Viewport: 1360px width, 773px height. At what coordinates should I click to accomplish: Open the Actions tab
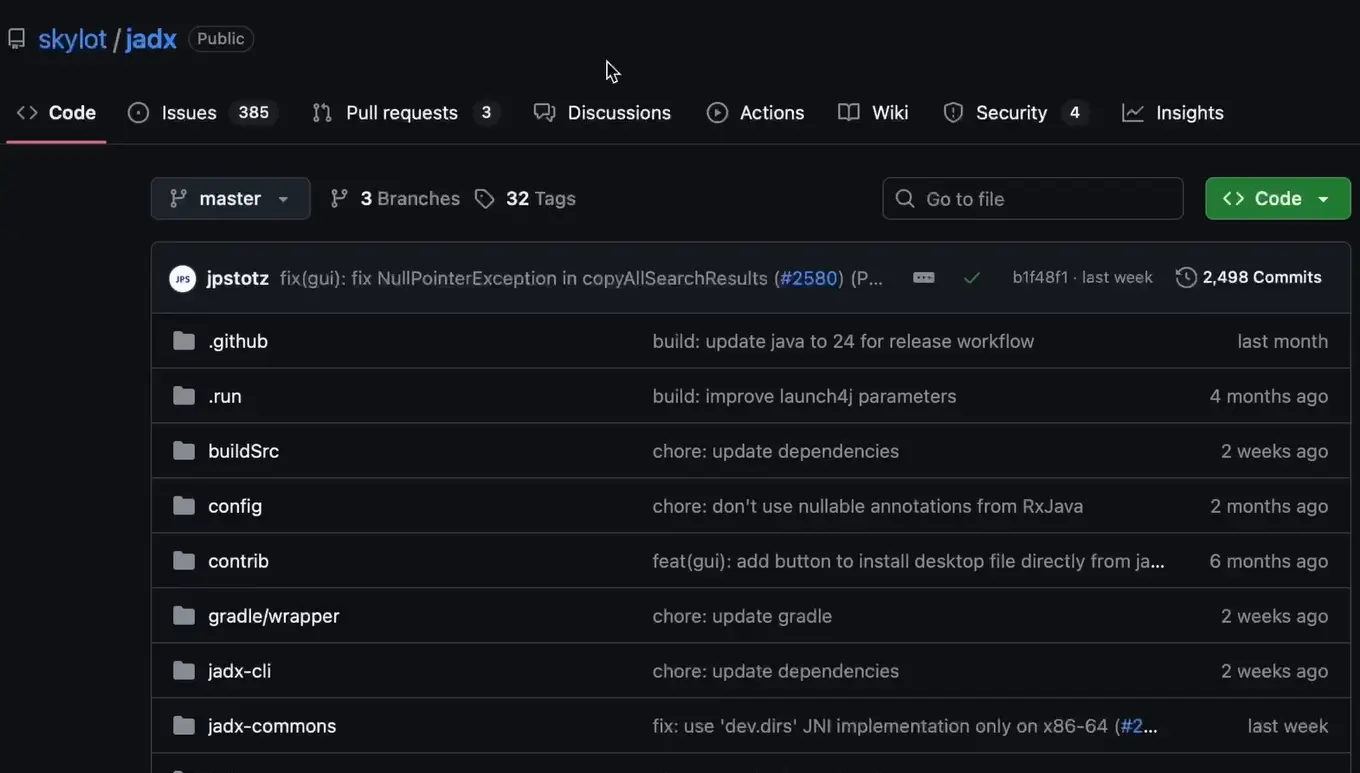click(755, 113)
